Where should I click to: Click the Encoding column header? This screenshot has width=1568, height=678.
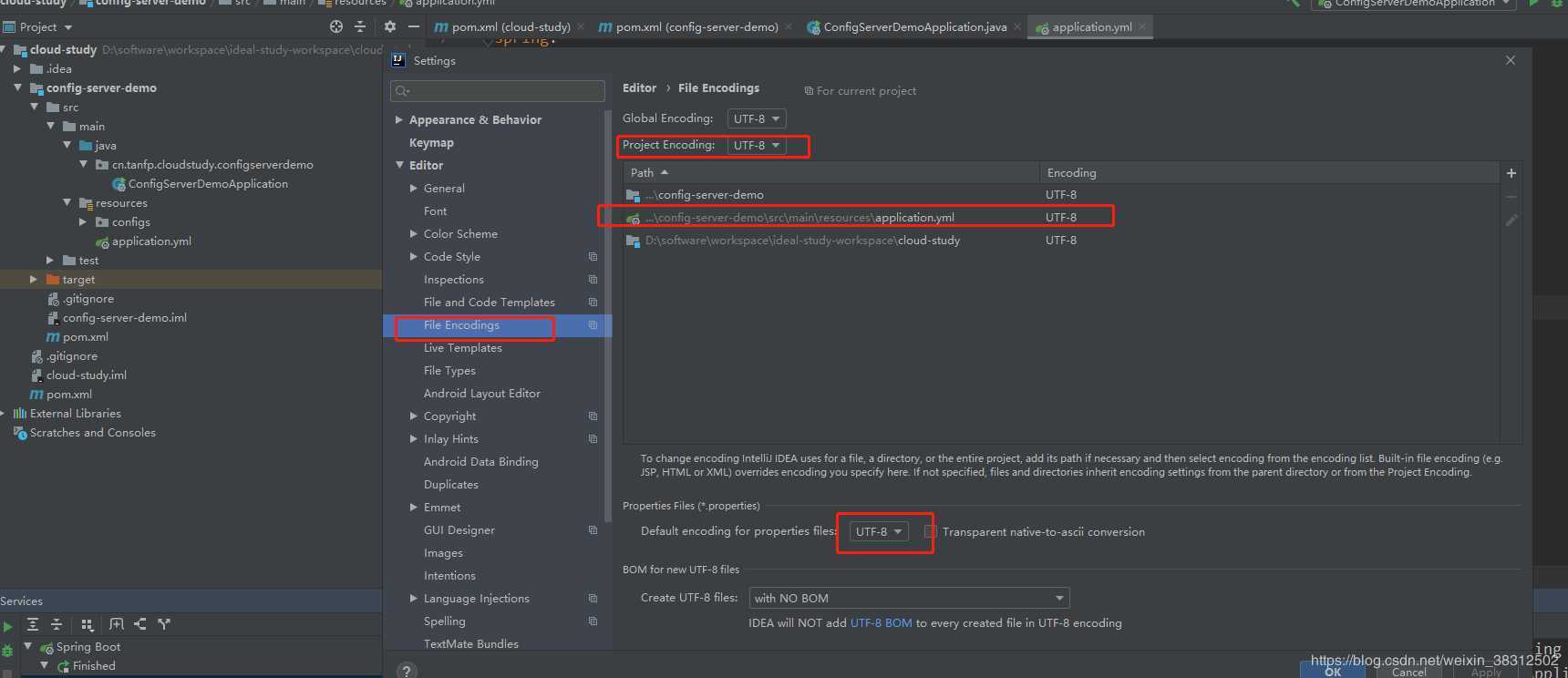(1269, 173)
